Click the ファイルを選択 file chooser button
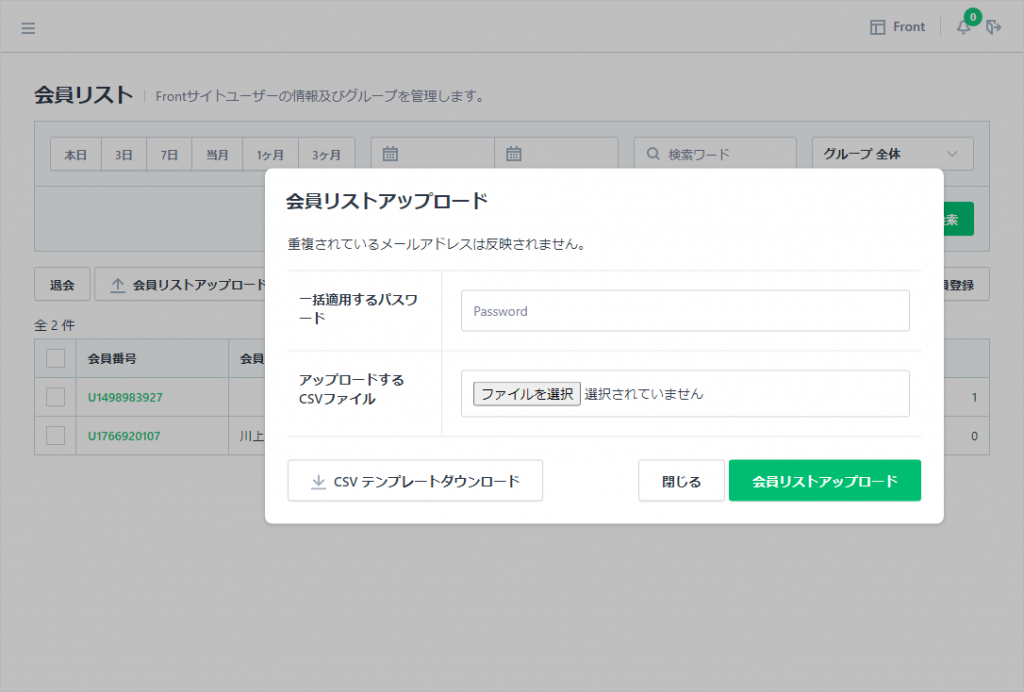The image size is (1024, 692). [526, 394]
